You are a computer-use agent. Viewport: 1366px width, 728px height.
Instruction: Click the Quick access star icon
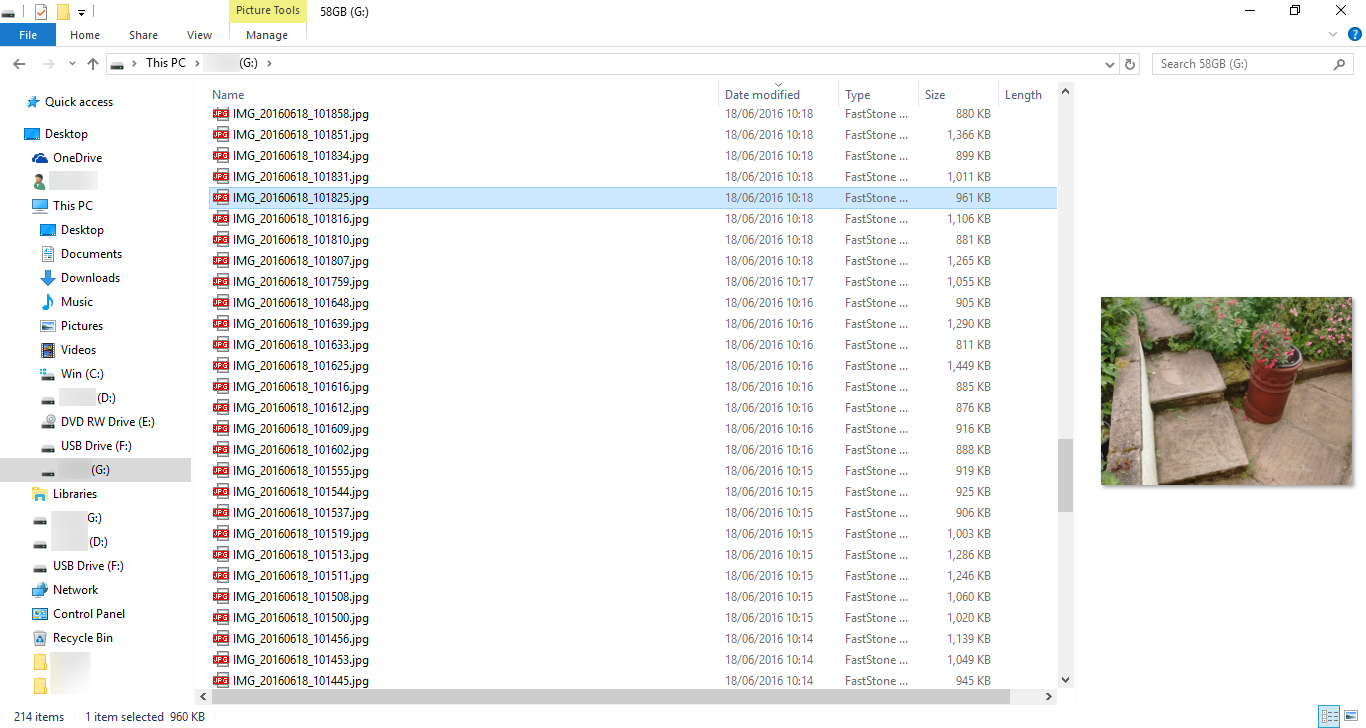tap(32, 102)
